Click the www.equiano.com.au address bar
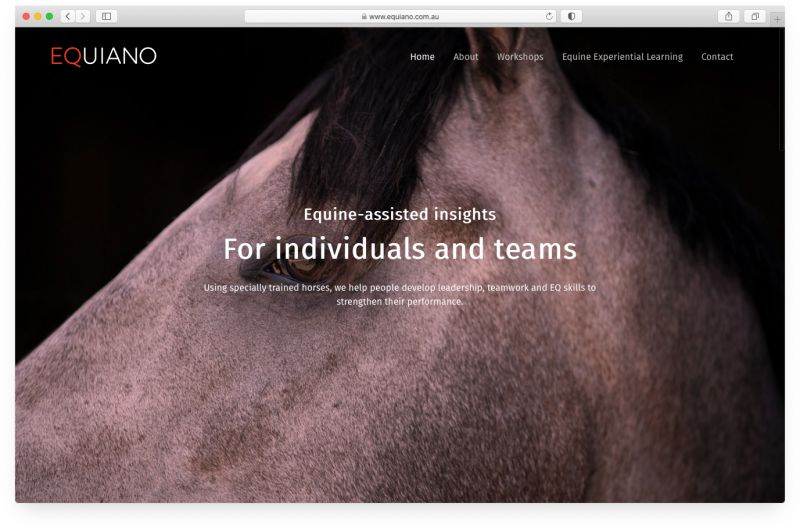 pos(400,16)
